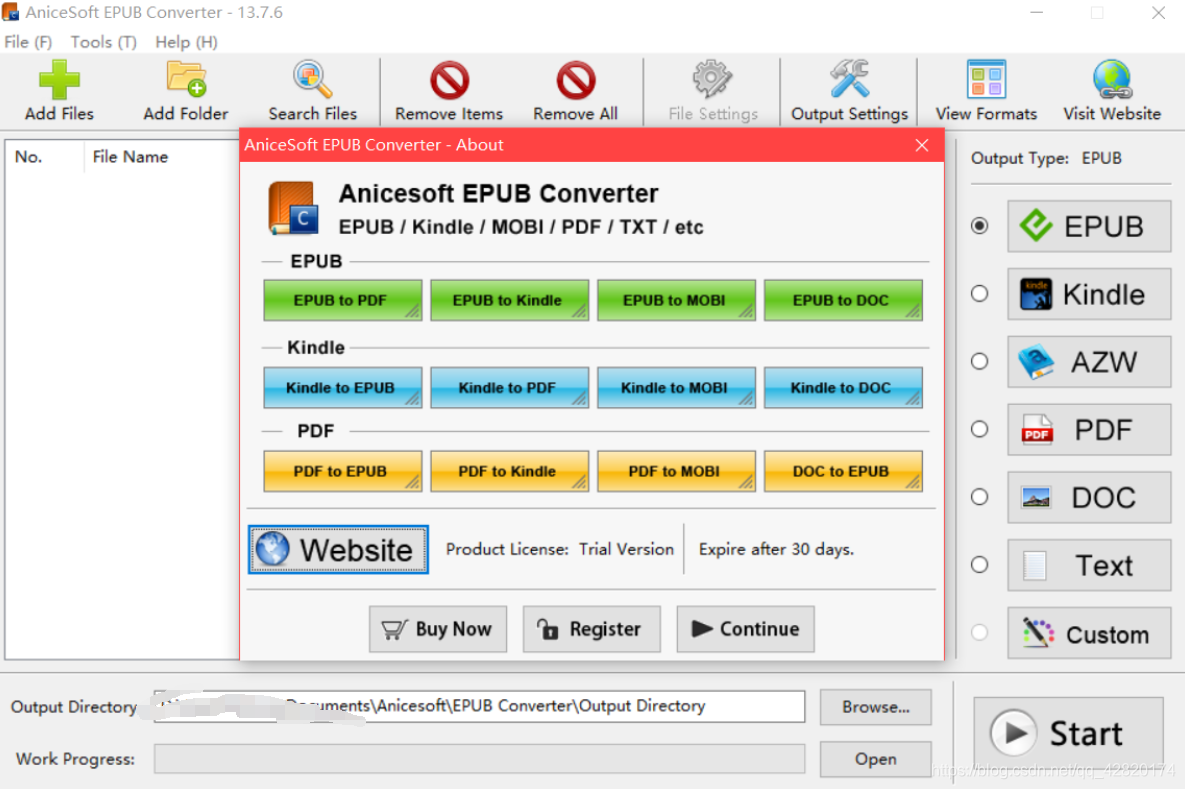Open View Formats in the toolbar

click(x=986, y=91)
